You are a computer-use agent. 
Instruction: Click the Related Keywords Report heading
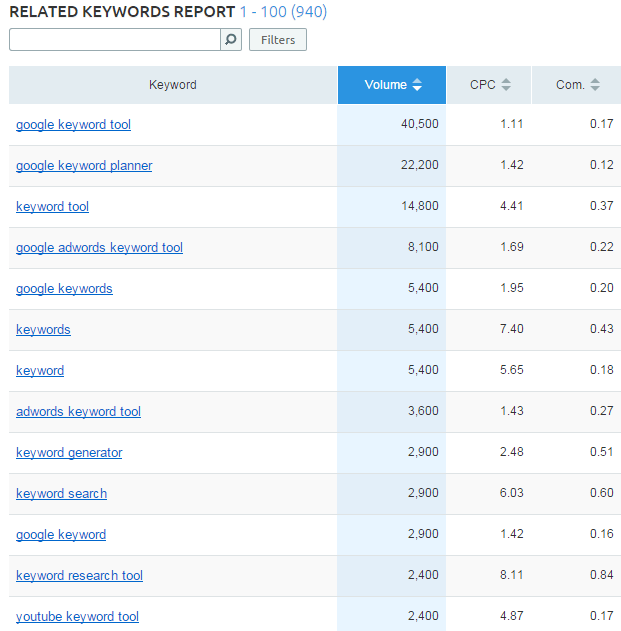point(122,12)
